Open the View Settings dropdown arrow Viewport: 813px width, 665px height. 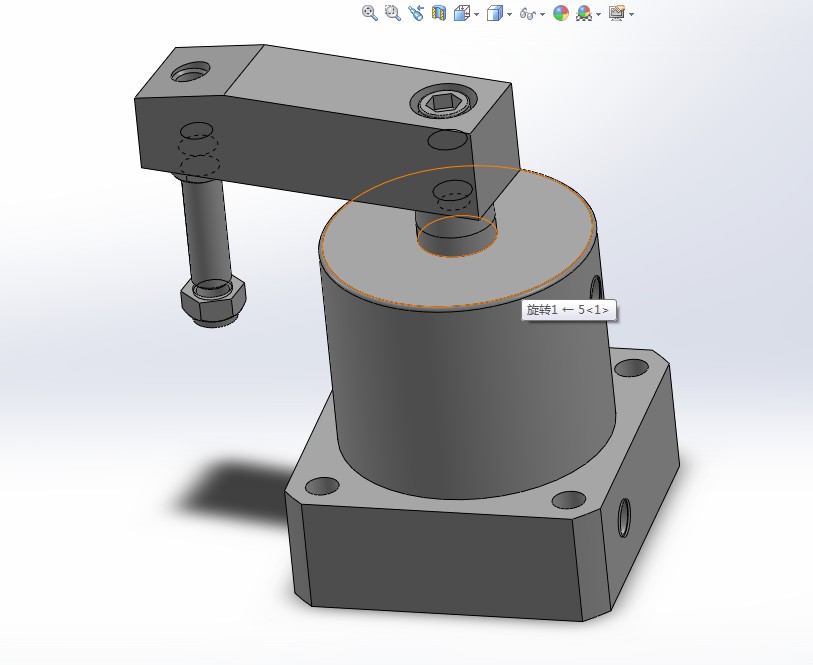[x=632, y=14]
